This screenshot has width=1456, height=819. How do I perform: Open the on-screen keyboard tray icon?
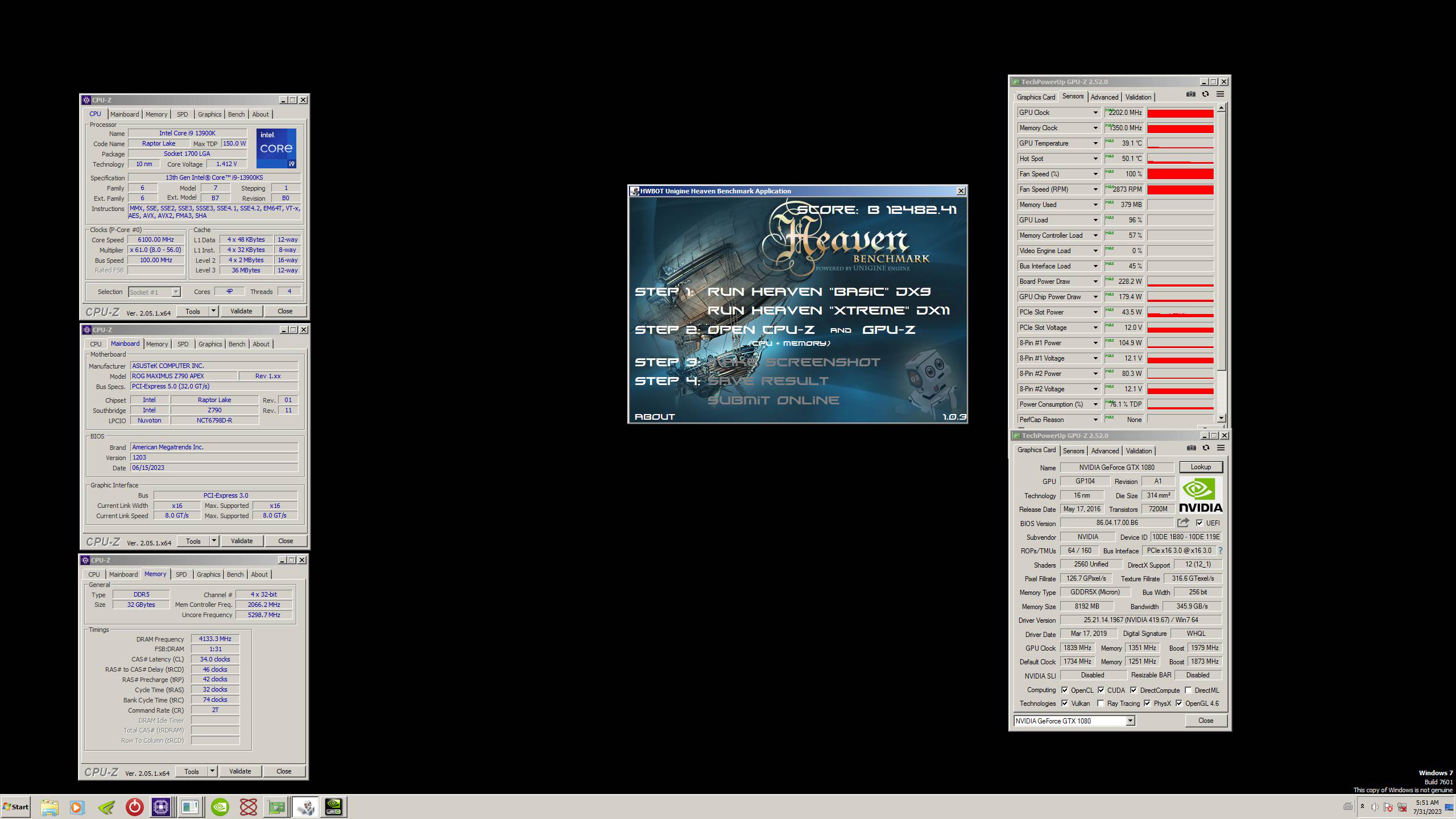pos(1348,806)
